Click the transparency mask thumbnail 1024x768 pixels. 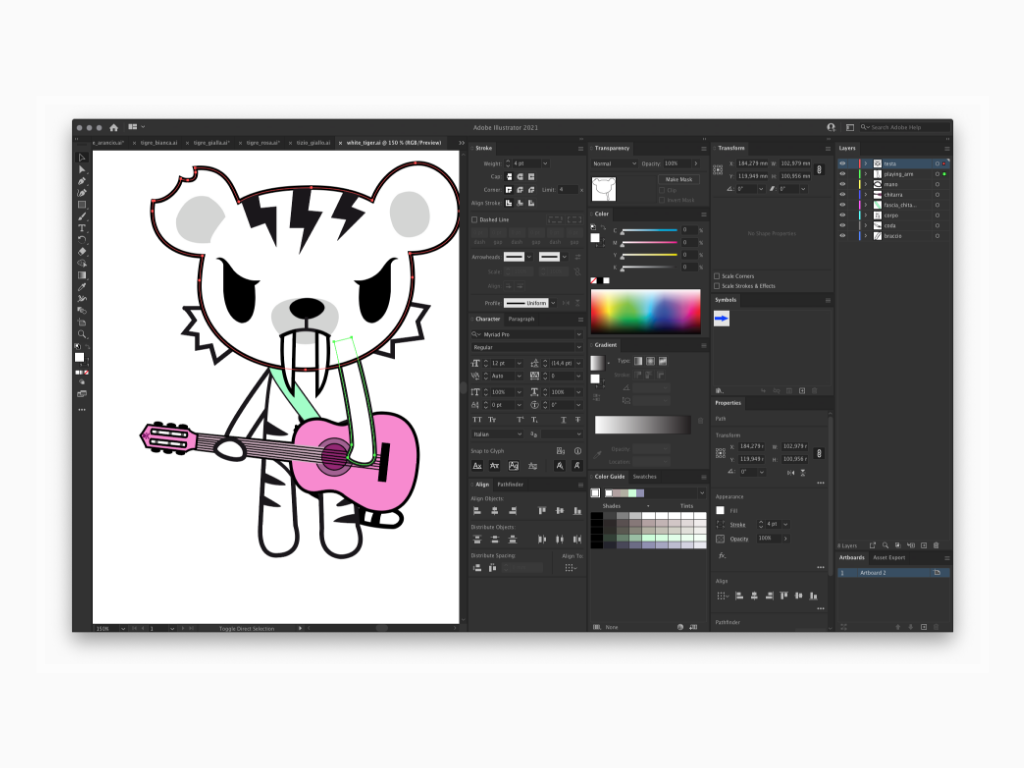pyautogui.click(x=604, y=189)
